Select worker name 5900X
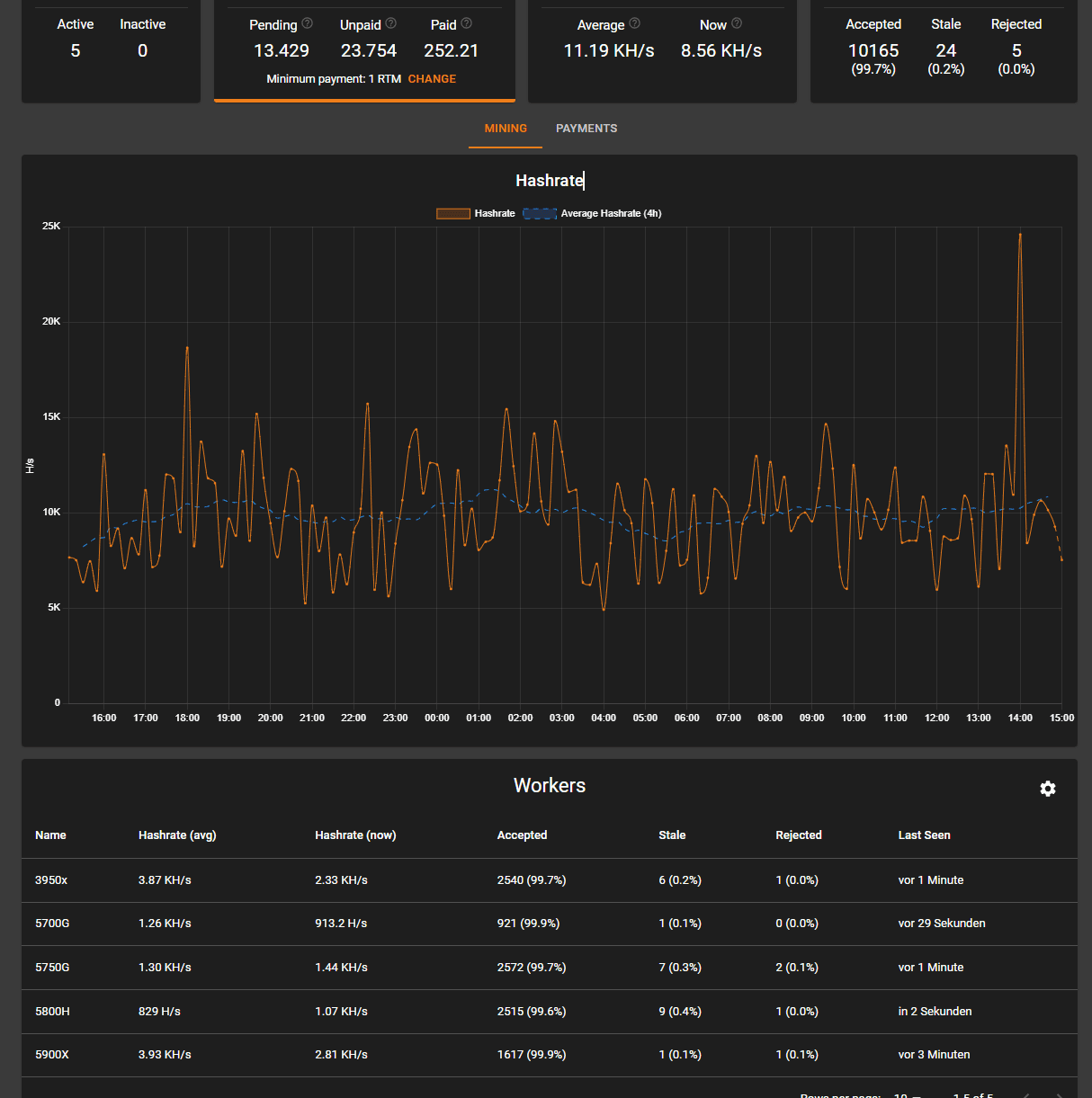 tap(52, 1055)
